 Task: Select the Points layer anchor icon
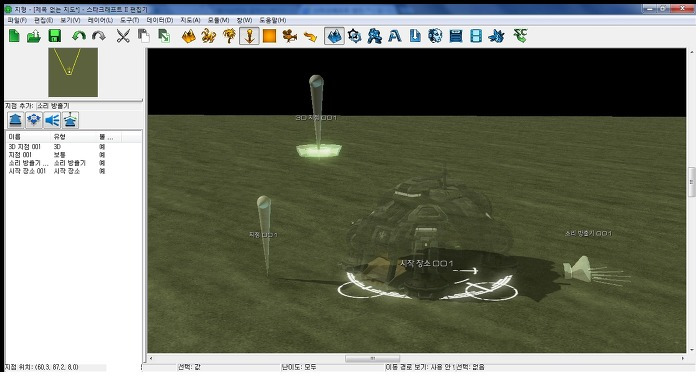point(249,36)
